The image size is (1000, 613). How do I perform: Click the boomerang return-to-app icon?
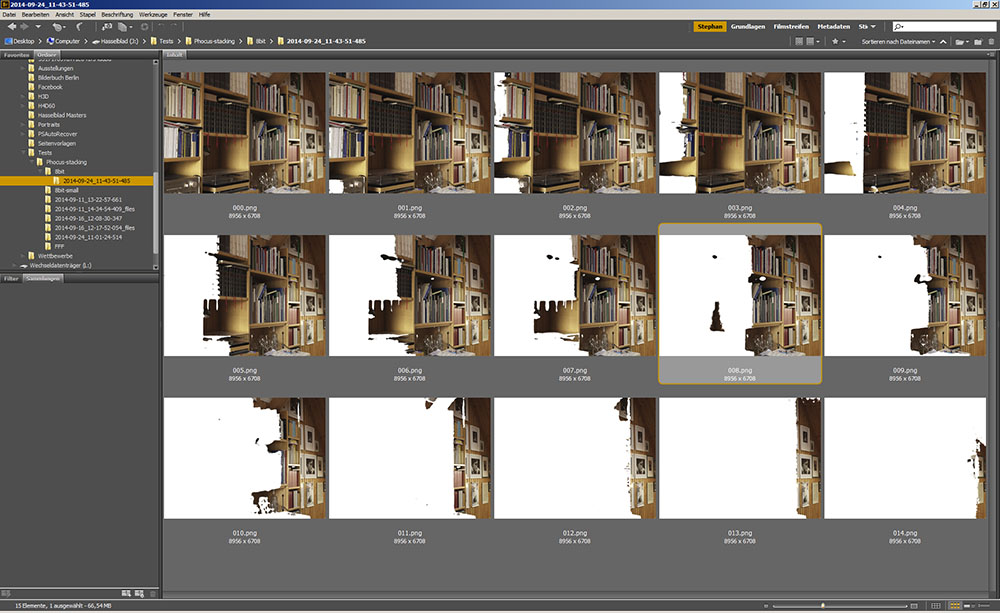80,27
